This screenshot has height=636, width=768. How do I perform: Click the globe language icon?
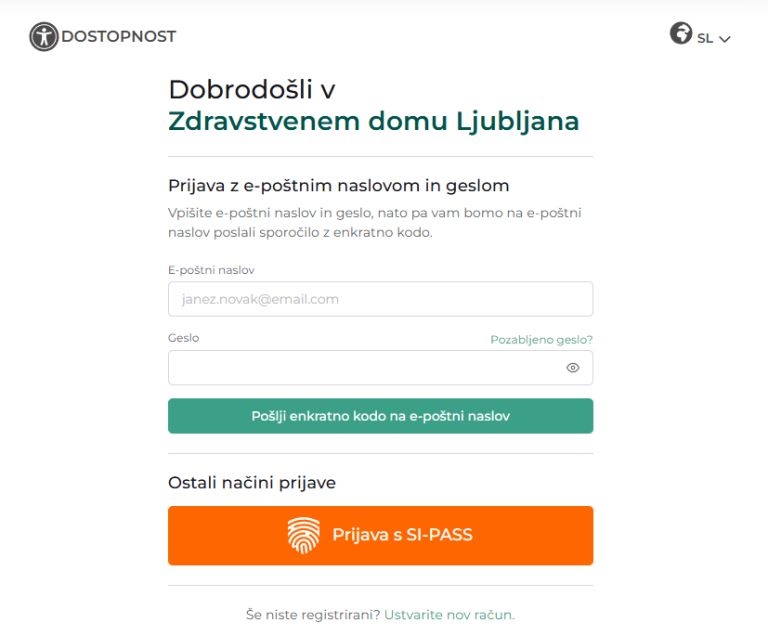click(x=681, y=34)
